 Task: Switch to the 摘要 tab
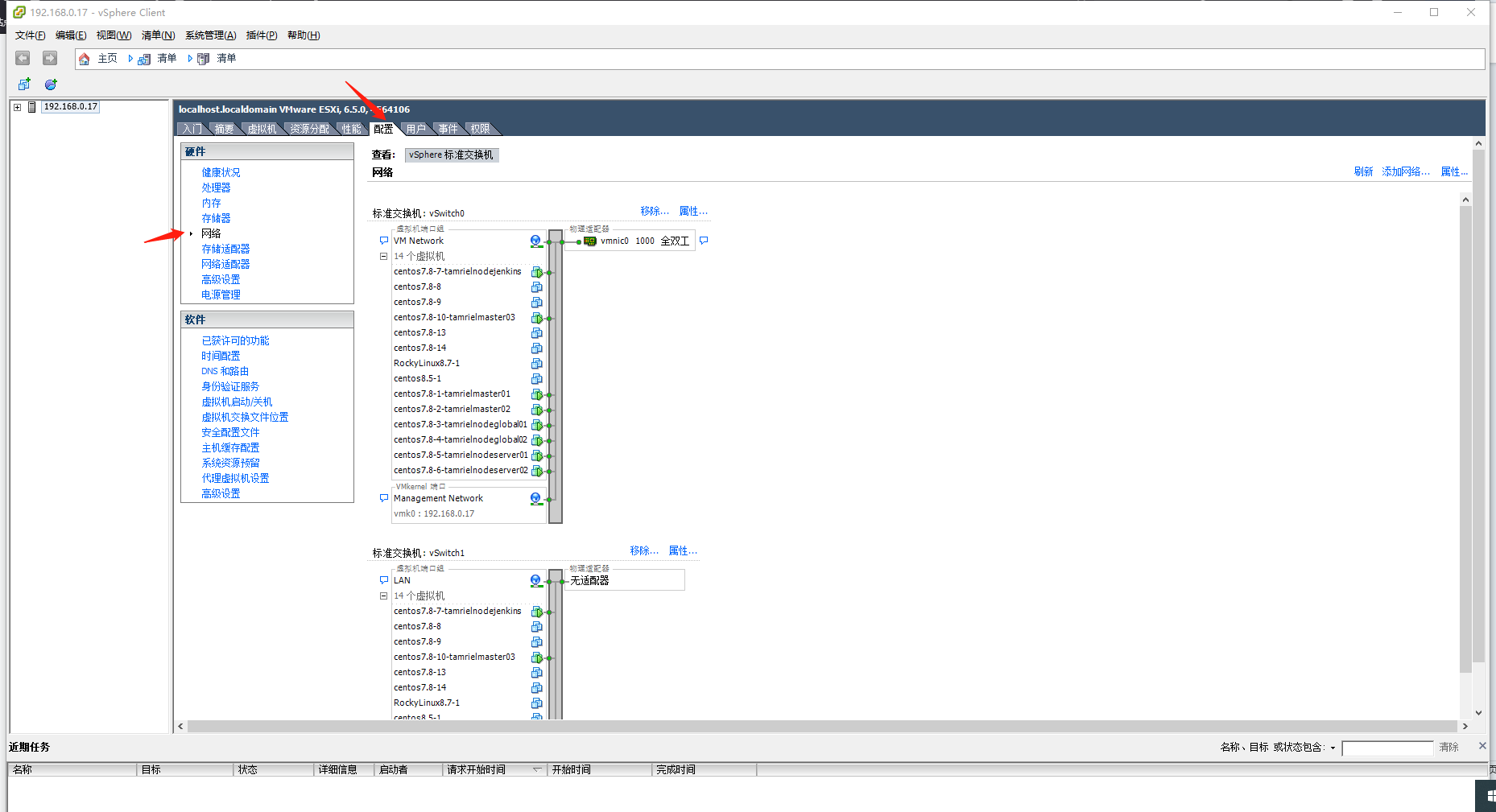point(225,129)
